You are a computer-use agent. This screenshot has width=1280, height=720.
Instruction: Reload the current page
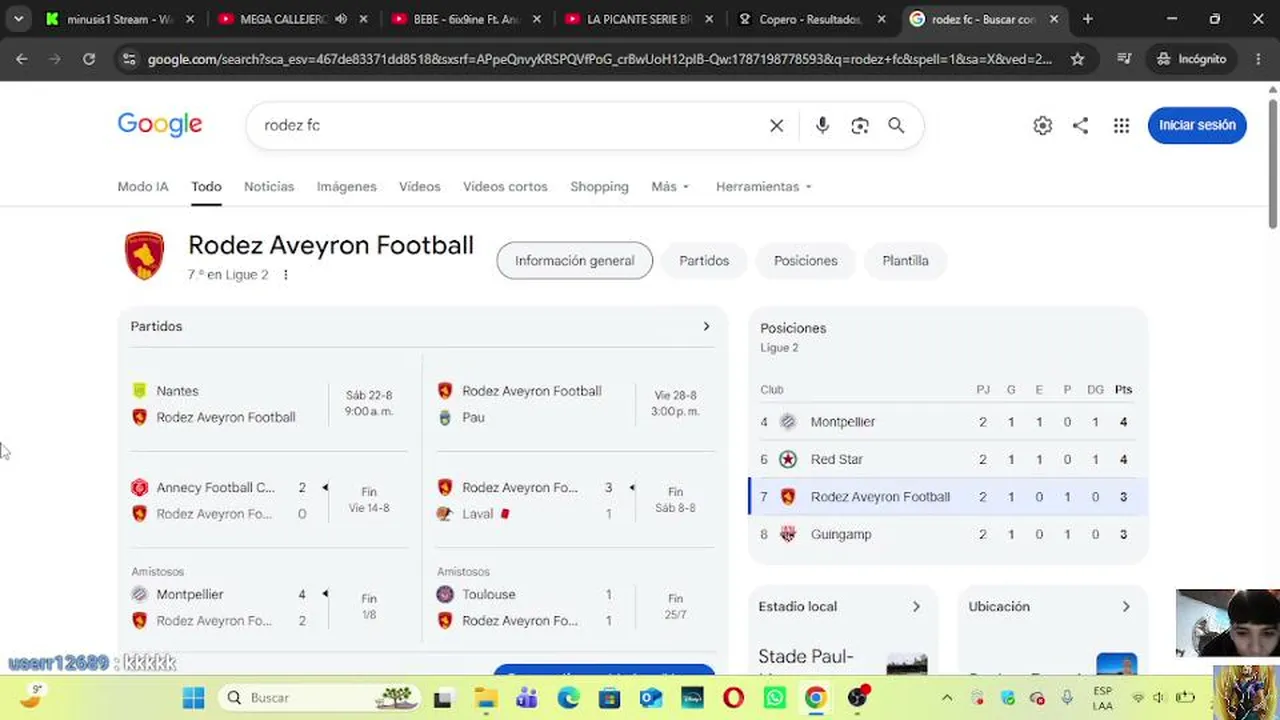tap(89, 59)
